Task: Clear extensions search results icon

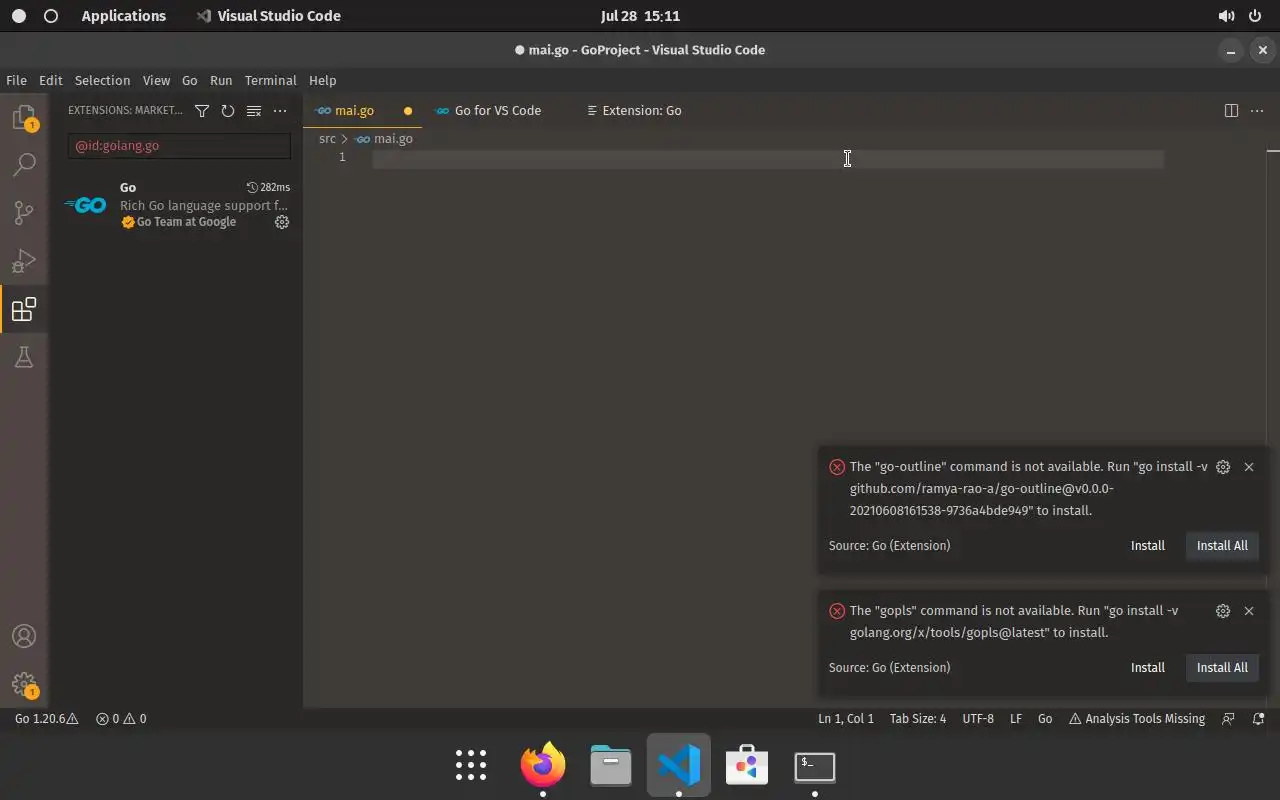Action: (x=254, y=111)
